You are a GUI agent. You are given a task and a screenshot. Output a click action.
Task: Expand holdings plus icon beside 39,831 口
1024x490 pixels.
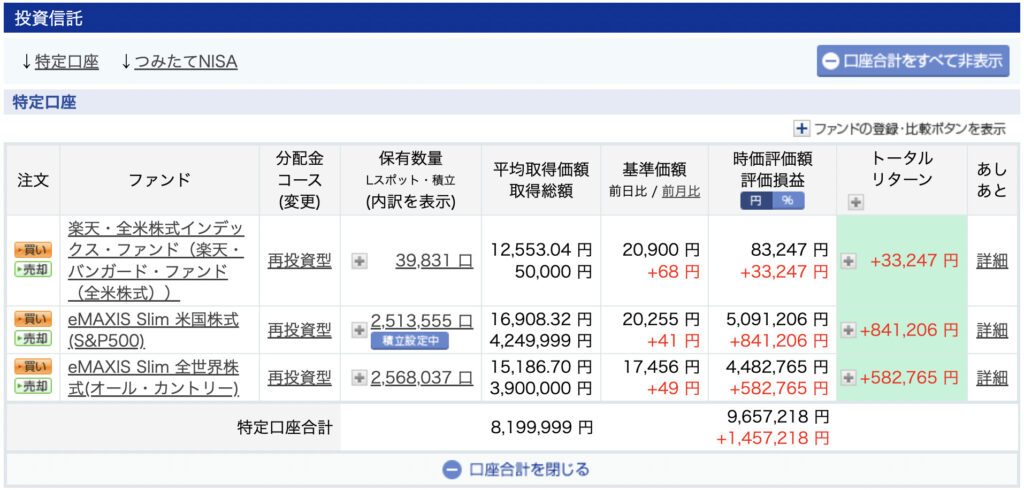(x=359, y=261)
